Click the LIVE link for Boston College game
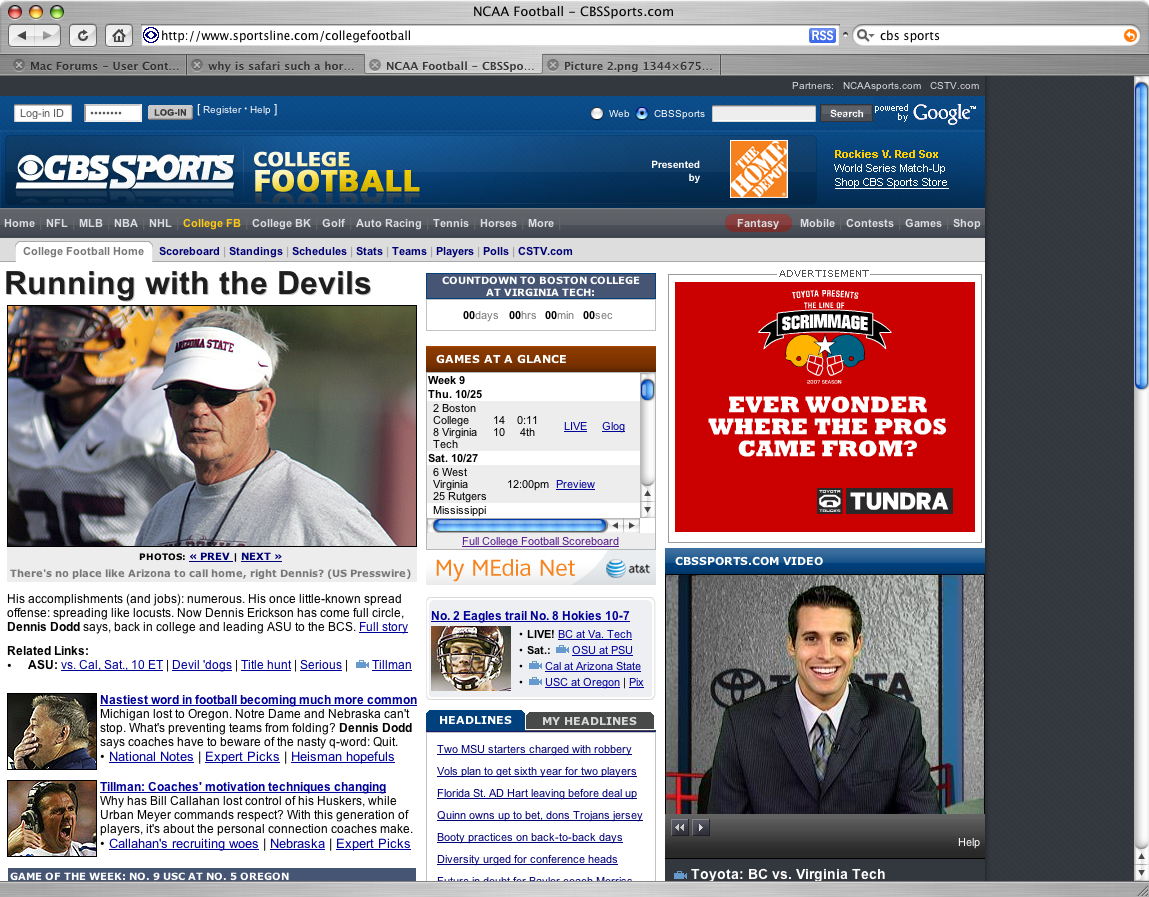The width and height of the screenshot is (1149, 897). 575,427
